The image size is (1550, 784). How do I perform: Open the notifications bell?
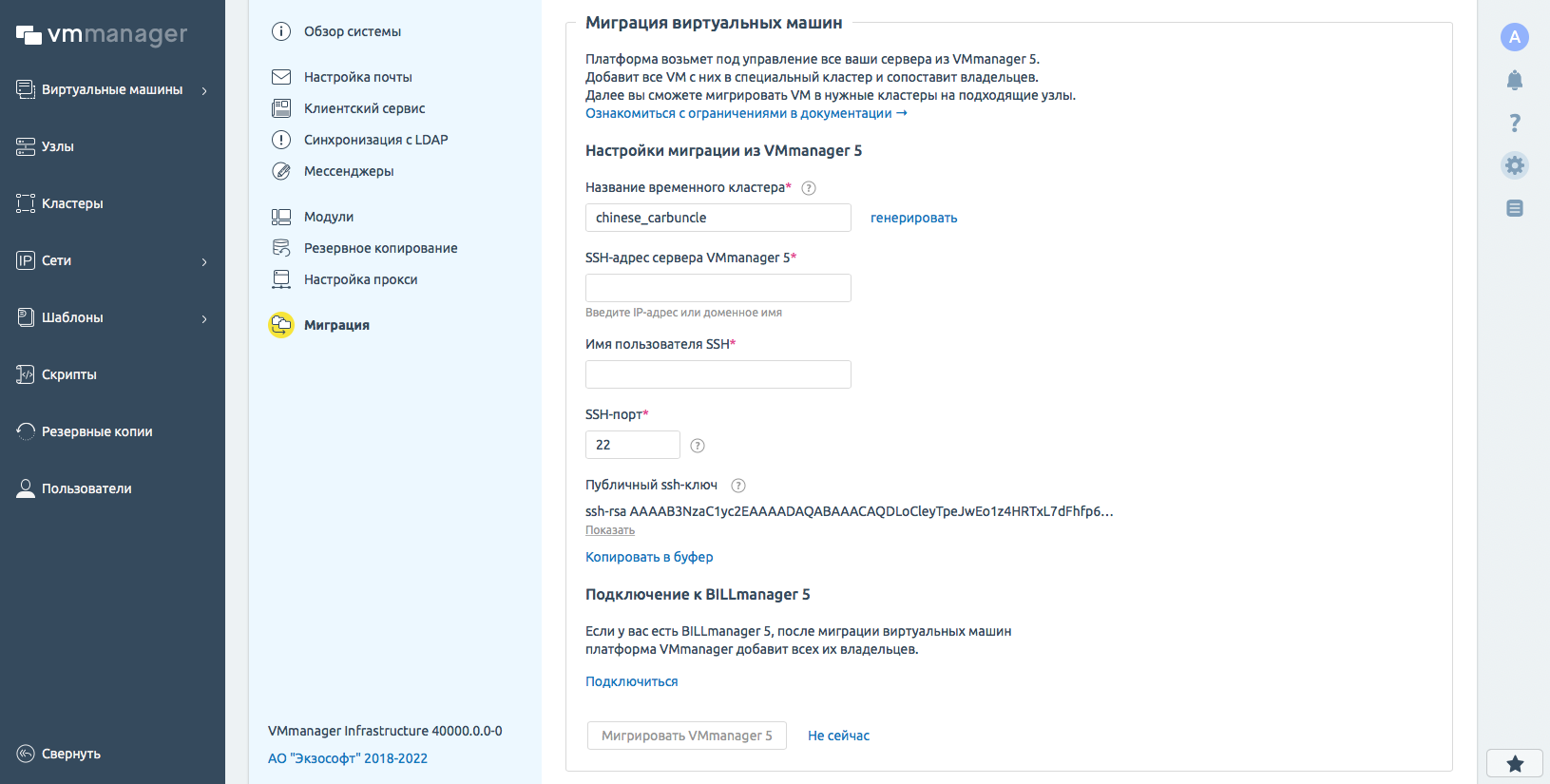1515,81
